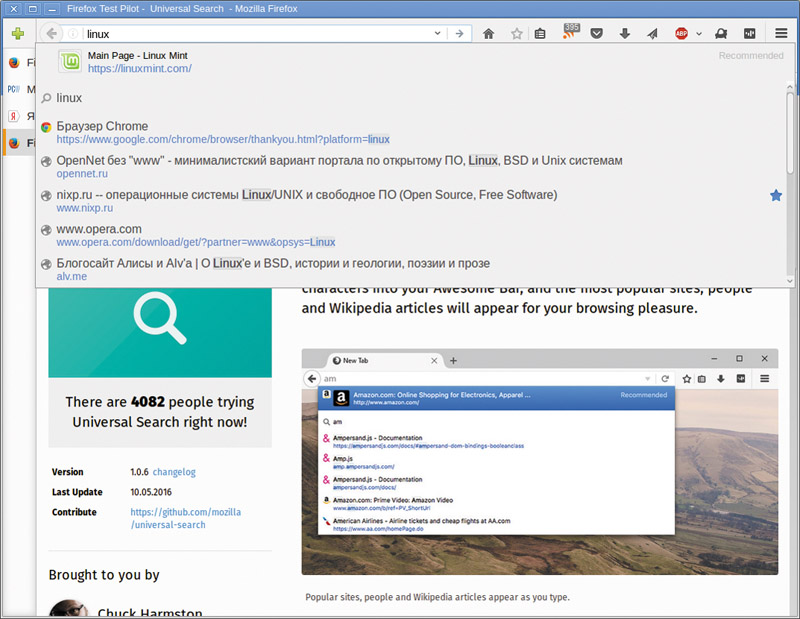Click the large Universal Search magnifier graphic
This screenshot has width=800, height=619.
160,317
